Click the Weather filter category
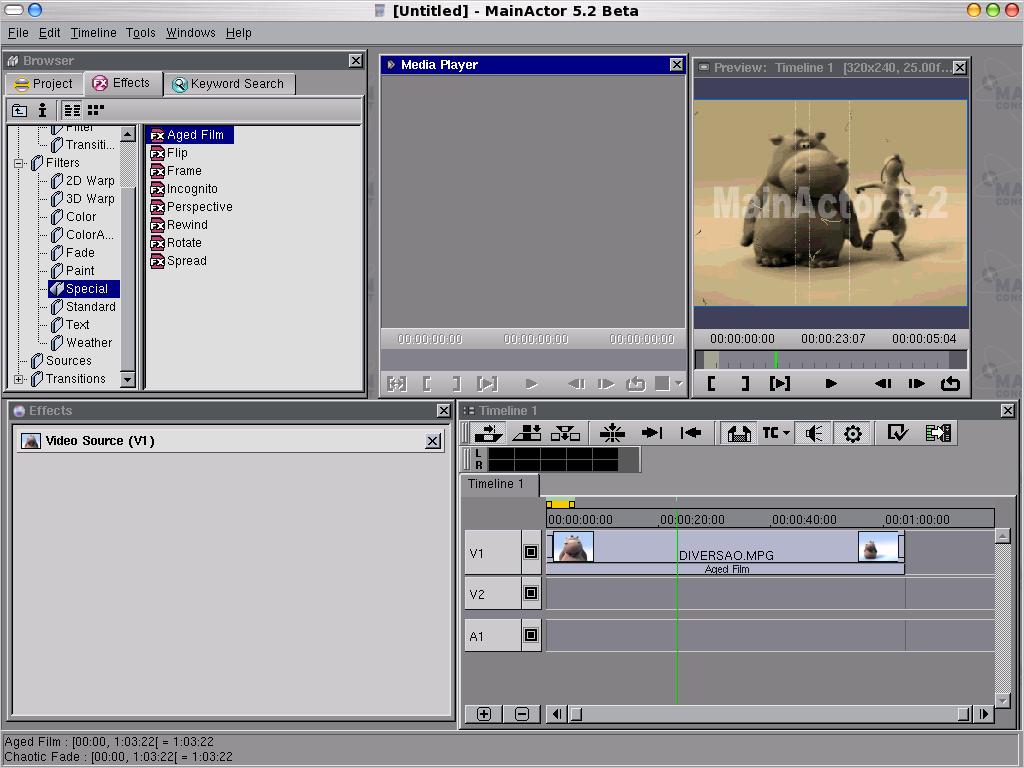 (88, 343)
